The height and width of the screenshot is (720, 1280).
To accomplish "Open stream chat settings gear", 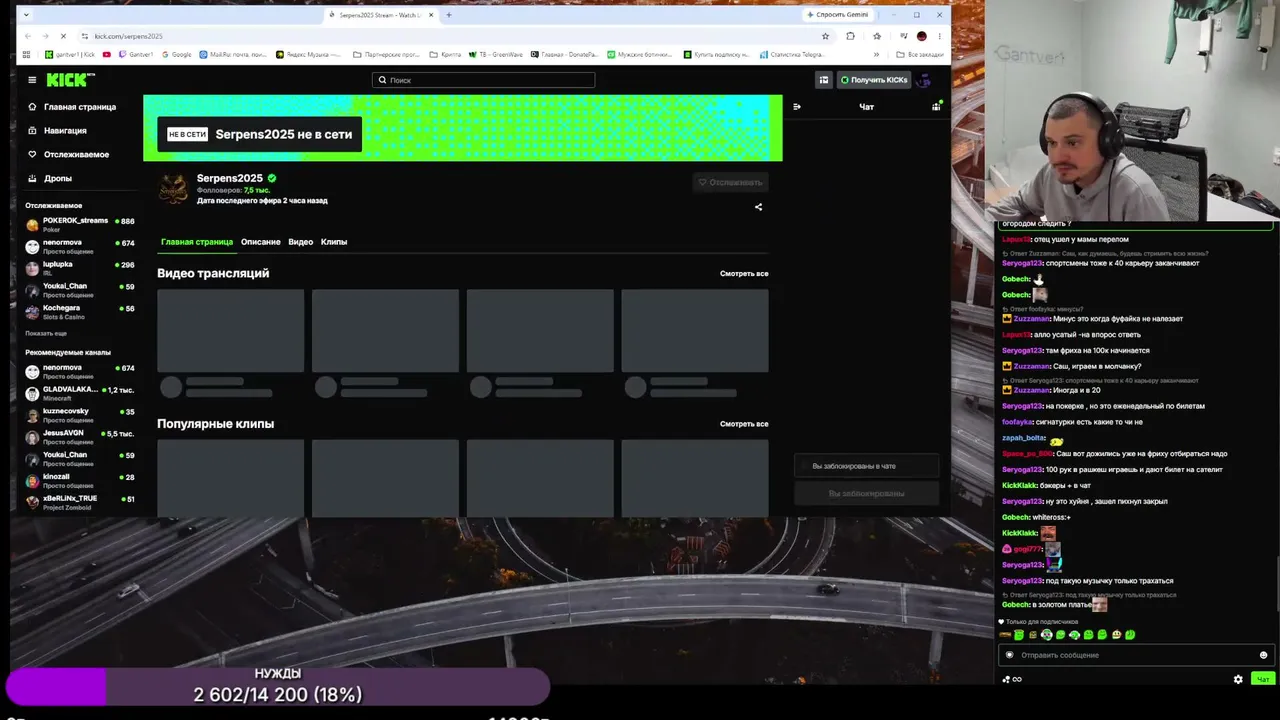I will click(x=1238, y=679).
